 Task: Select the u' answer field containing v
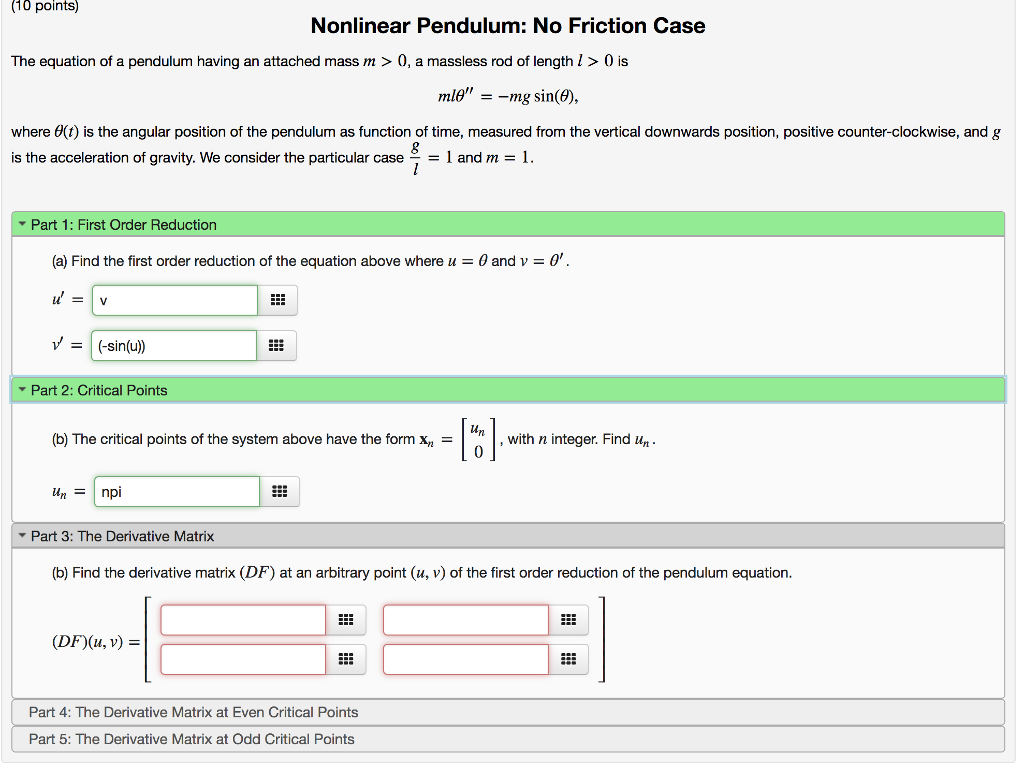174,299
